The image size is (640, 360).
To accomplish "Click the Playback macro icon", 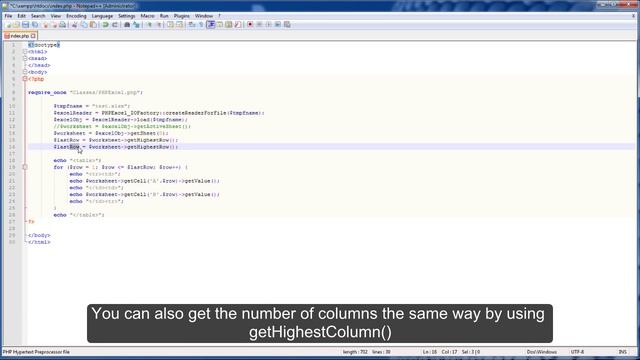I will [x=269, y=24].
